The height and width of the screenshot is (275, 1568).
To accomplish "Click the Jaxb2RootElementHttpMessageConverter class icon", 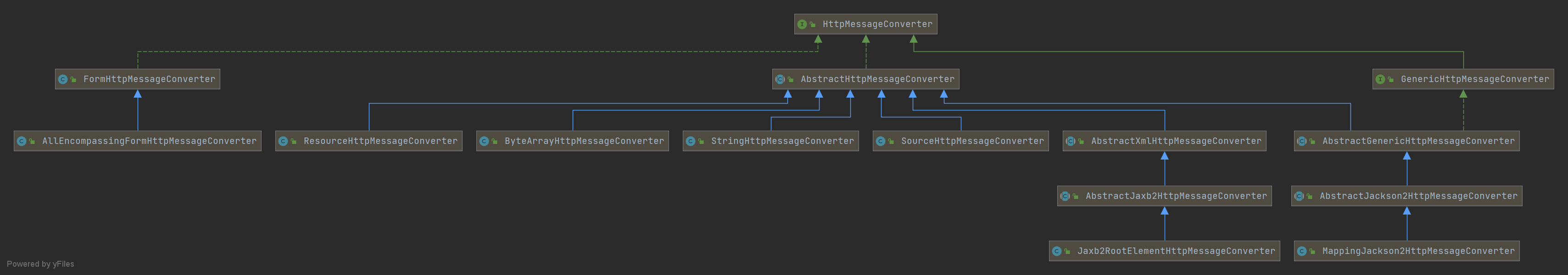I will (1057, 251).
